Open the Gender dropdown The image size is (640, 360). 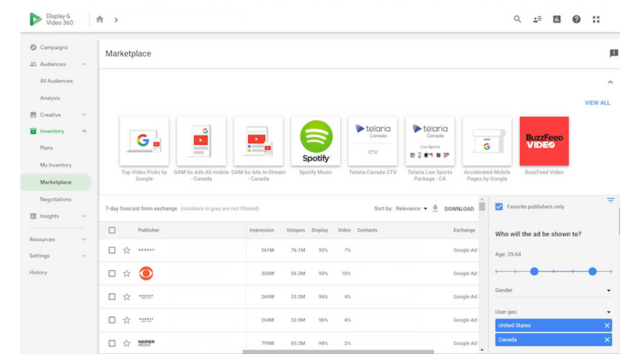553,290
